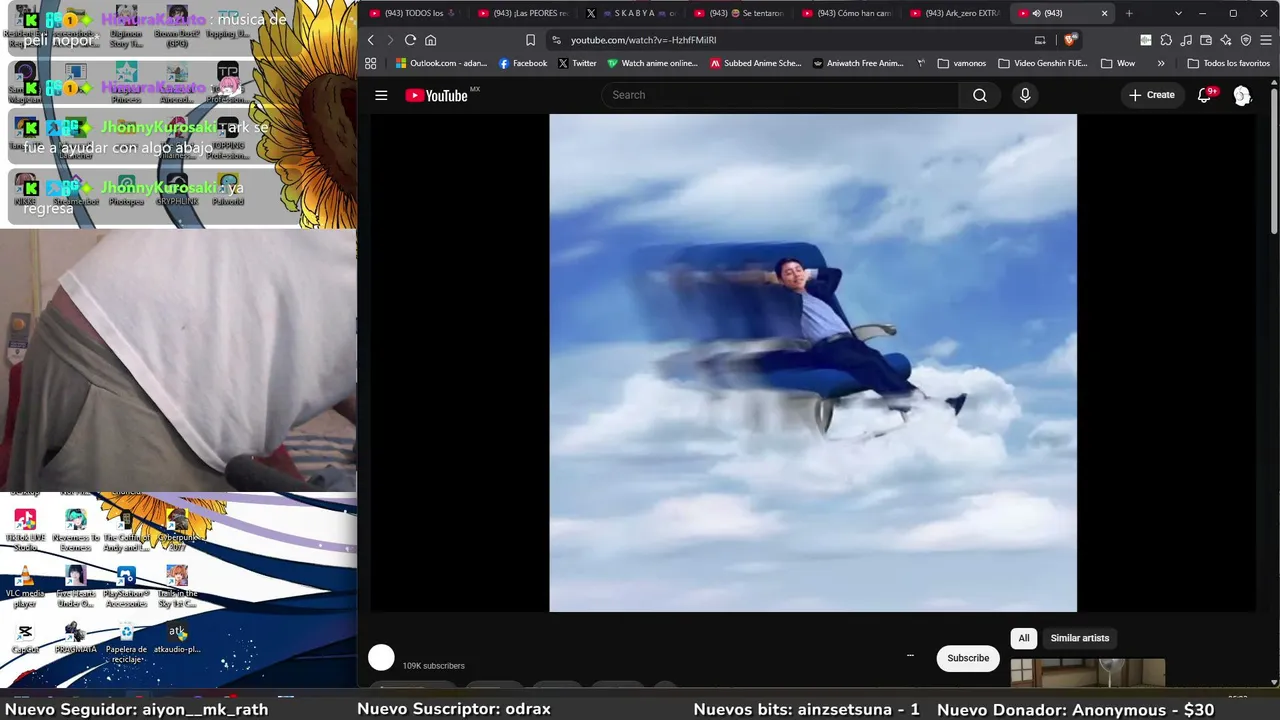Open the Watch anime online bookmark
The height and width of the screenshot is (720, 1280).
pos(652,63)
